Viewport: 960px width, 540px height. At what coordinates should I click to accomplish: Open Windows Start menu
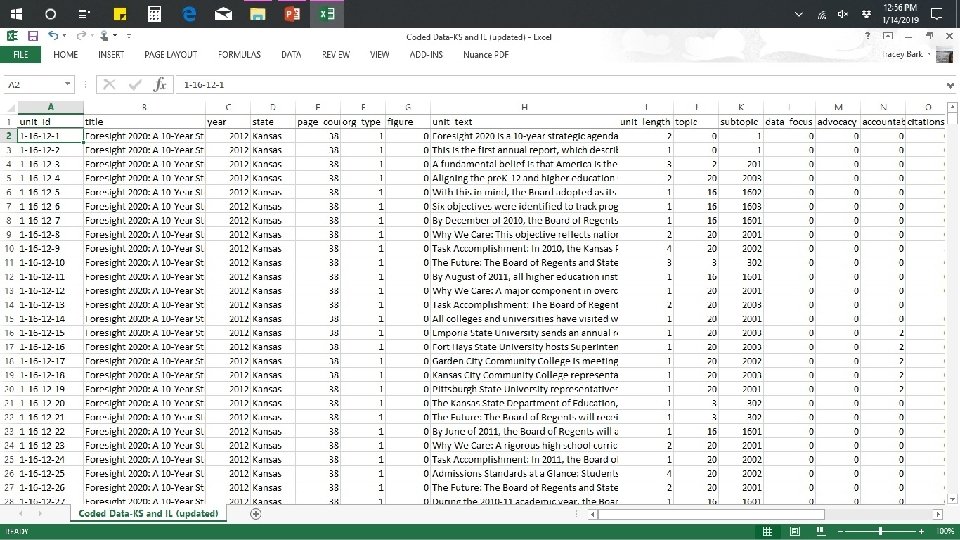(x=17, y=13)
